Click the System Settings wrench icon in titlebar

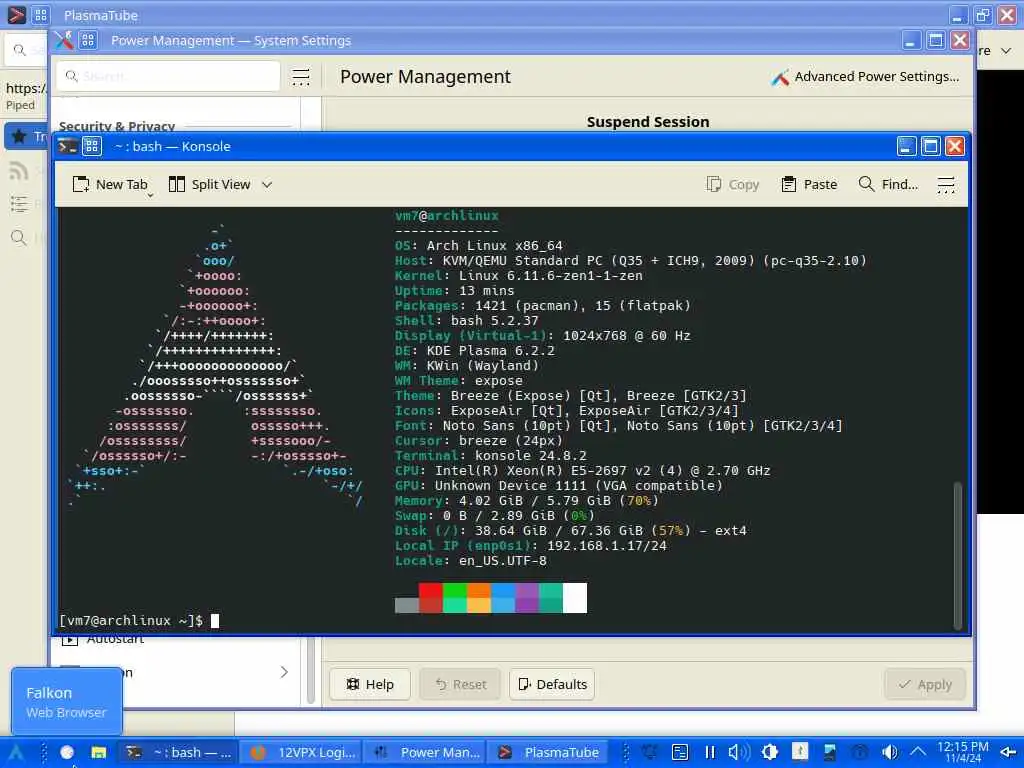pyautogui.click(x=63, y=40)
